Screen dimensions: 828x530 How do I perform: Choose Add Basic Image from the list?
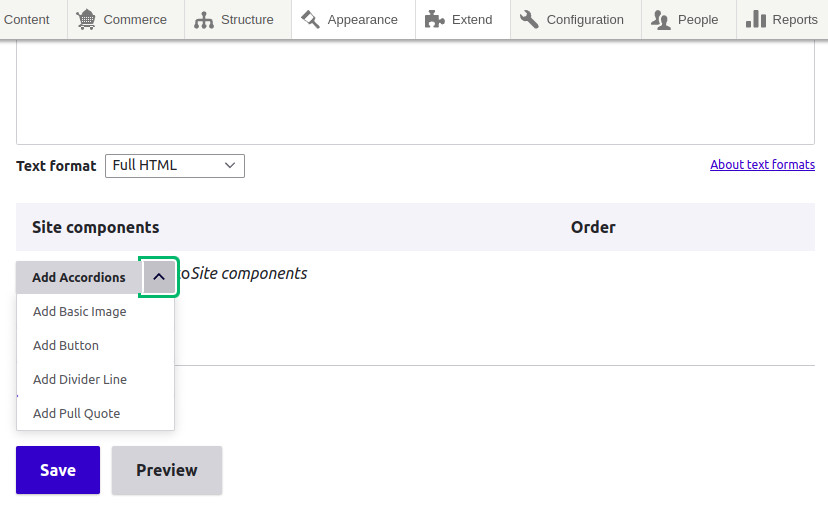point(80,311)
